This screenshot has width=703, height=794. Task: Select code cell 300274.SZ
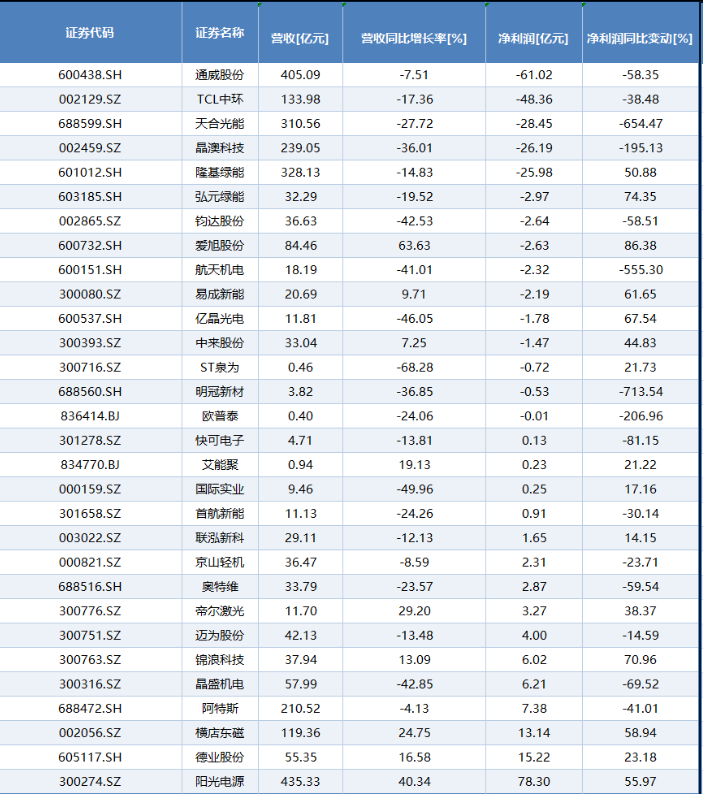click(x=90, y=781)
